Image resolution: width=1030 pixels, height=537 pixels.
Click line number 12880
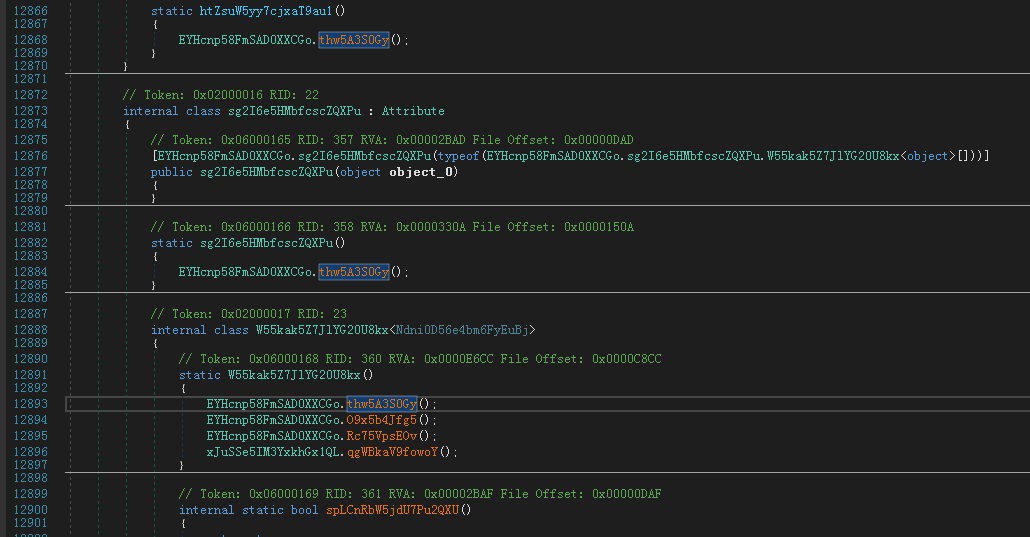click(x=30, y=212)
